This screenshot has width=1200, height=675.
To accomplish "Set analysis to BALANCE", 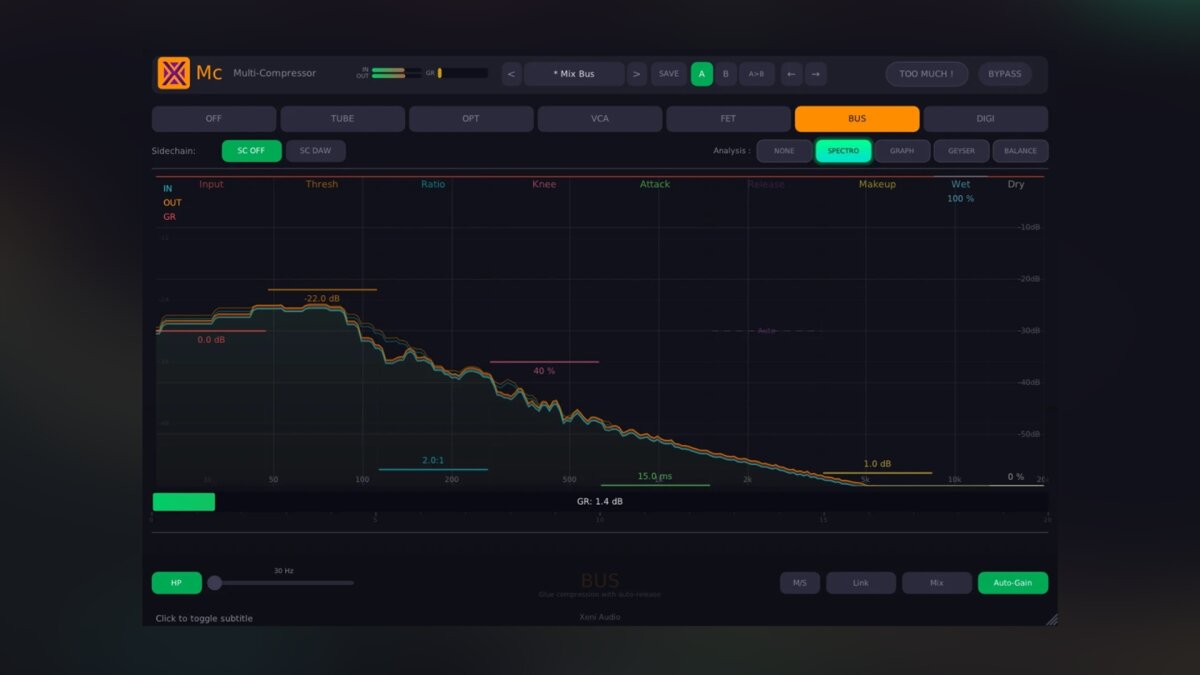I will pyautogui.click(x=1021, y=151).
